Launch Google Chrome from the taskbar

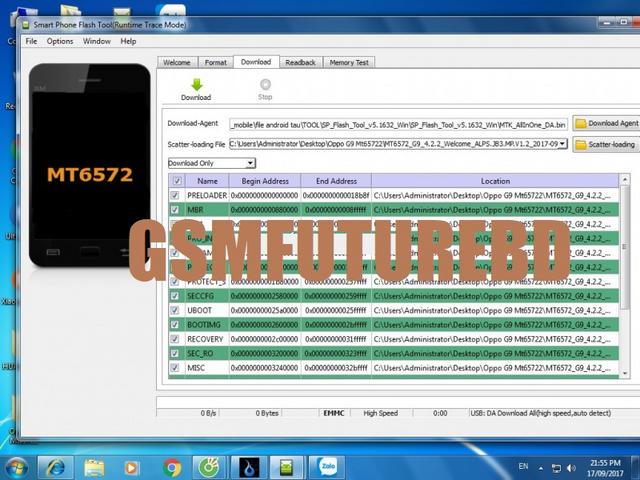[172, 467]
